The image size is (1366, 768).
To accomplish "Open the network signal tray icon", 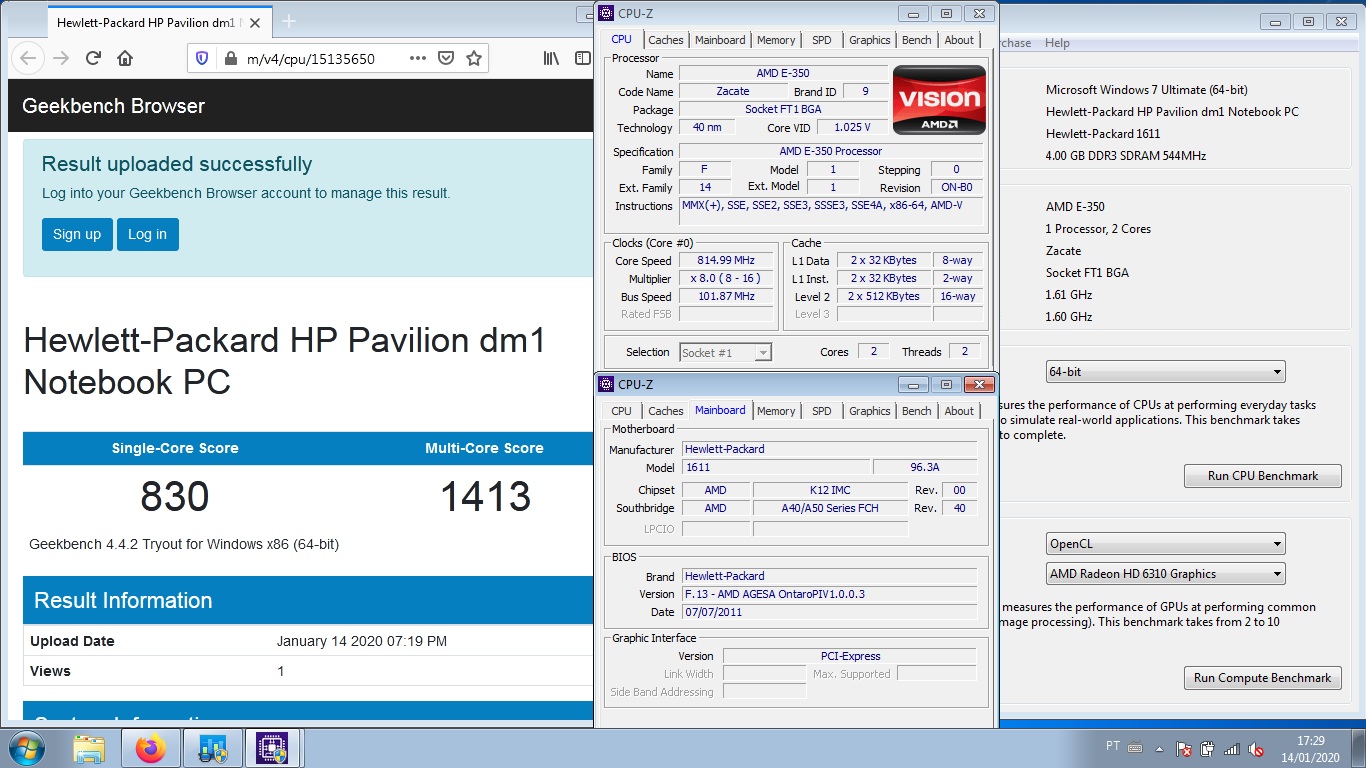I will click(1232, 748).
